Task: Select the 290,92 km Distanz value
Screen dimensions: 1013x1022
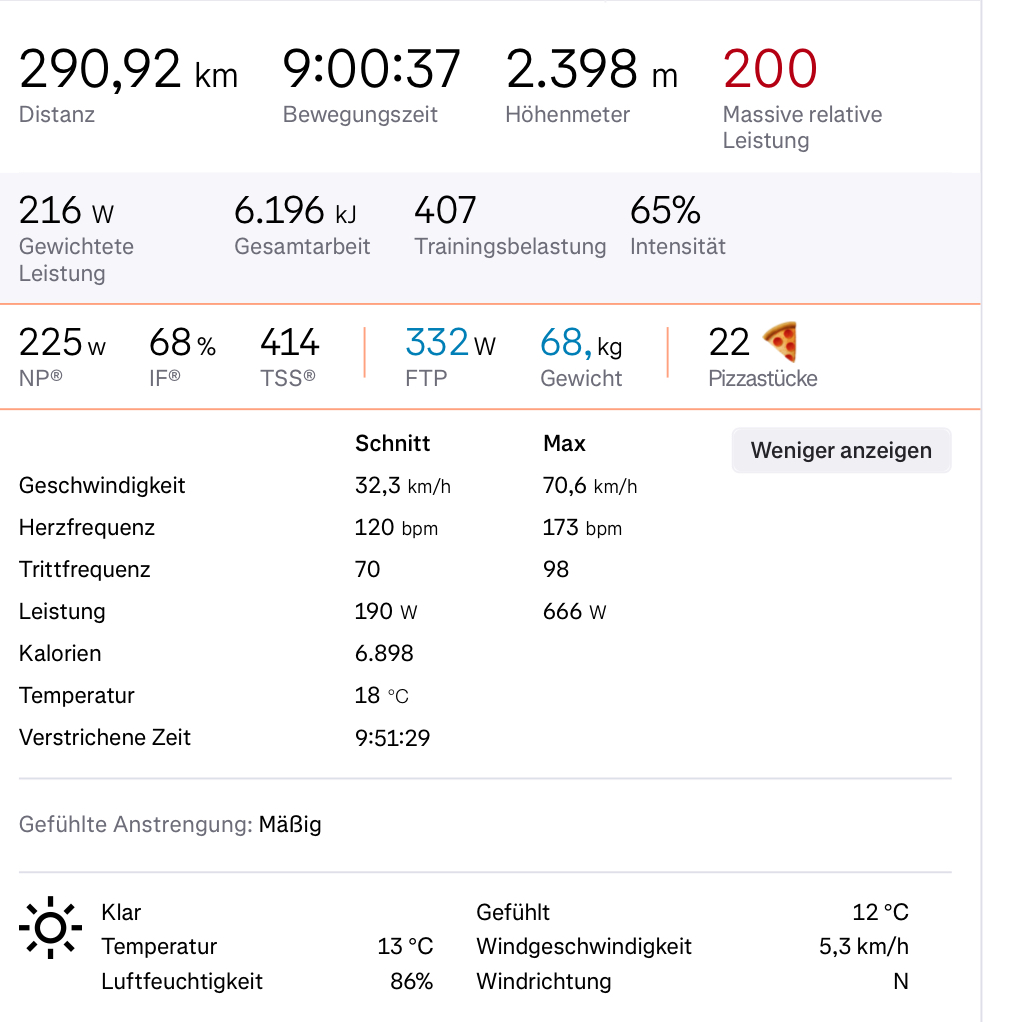Action: [x=128, y=69]
